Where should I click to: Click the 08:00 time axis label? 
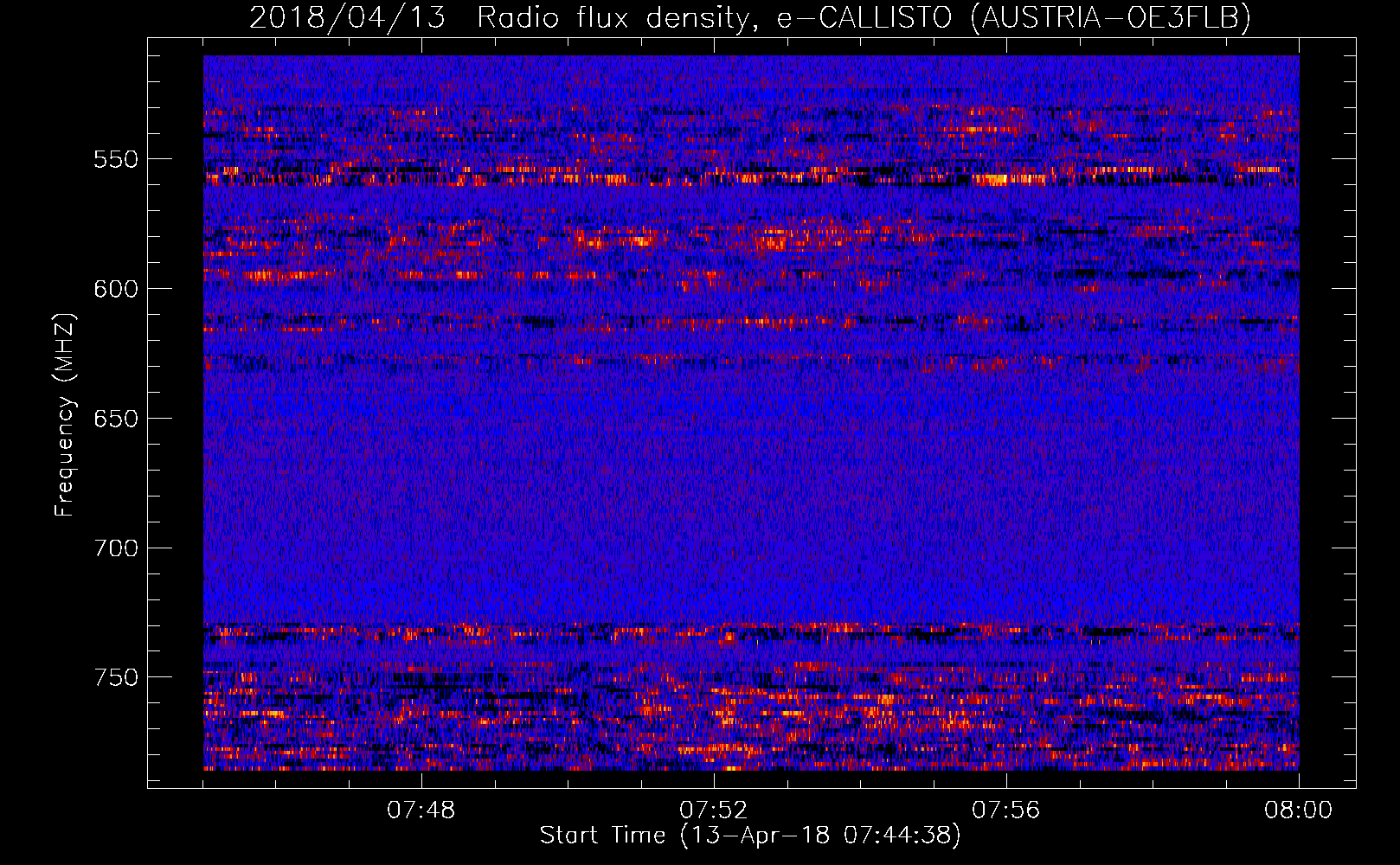1298,811
